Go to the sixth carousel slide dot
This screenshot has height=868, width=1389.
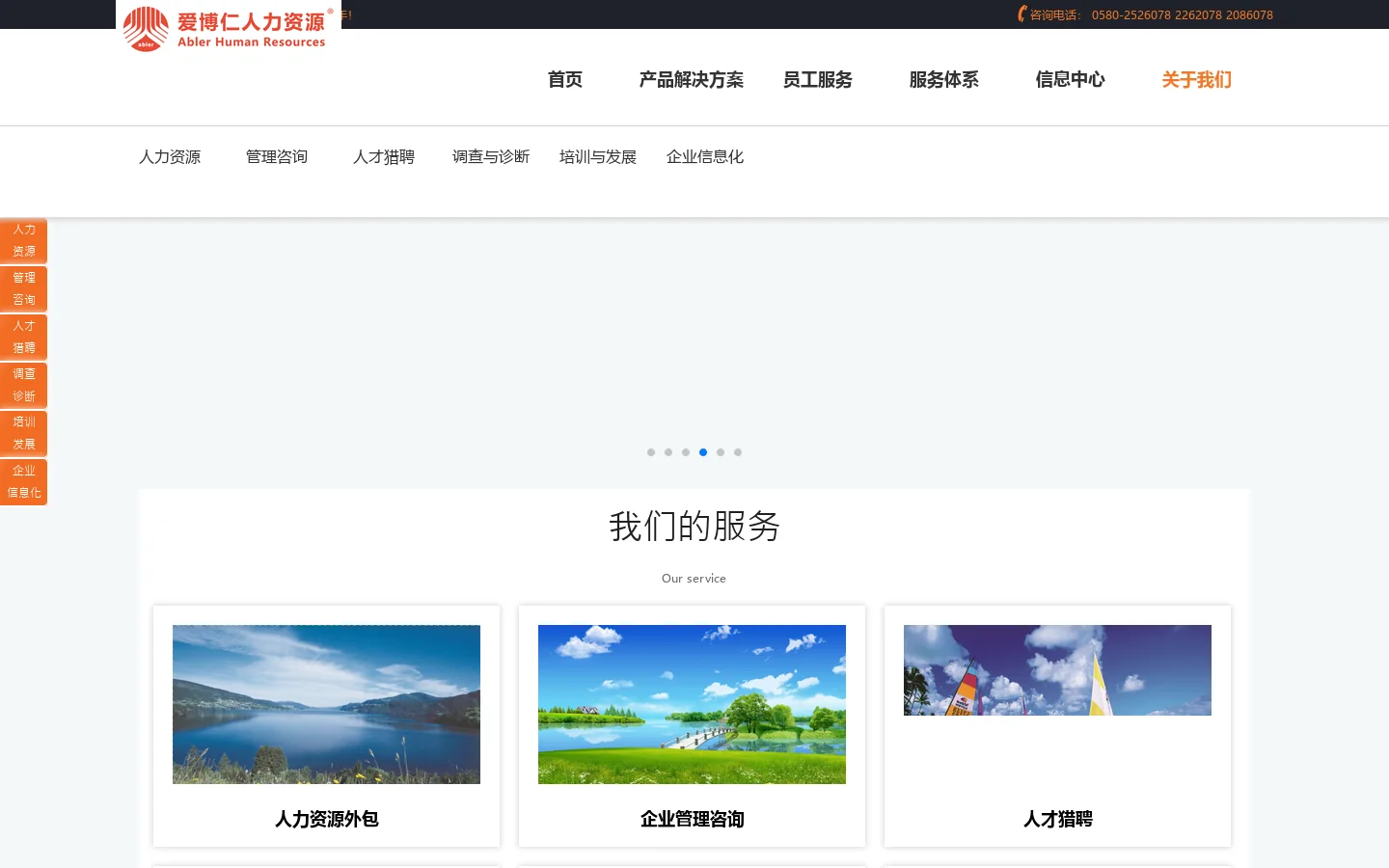click(x=738, y=452)
